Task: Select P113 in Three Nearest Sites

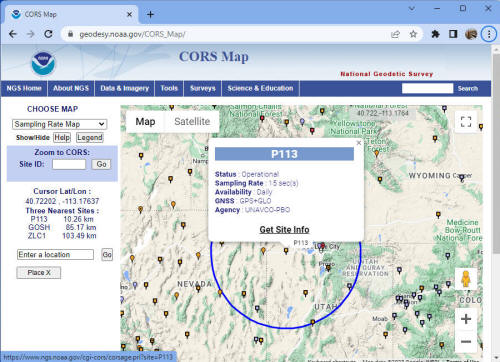Action: click(x=39, y=219)
